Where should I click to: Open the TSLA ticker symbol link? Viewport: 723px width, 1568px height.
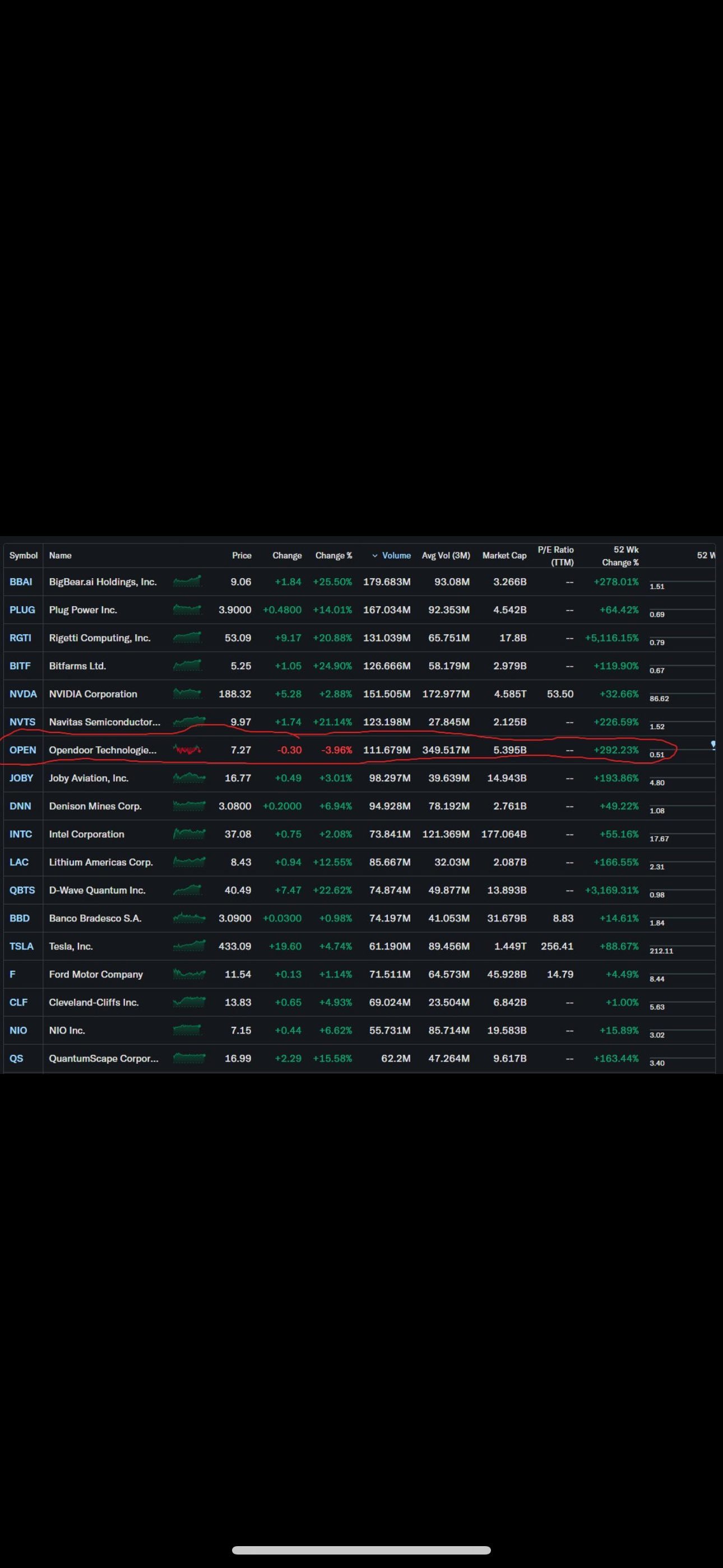click(x=21, y=946)
